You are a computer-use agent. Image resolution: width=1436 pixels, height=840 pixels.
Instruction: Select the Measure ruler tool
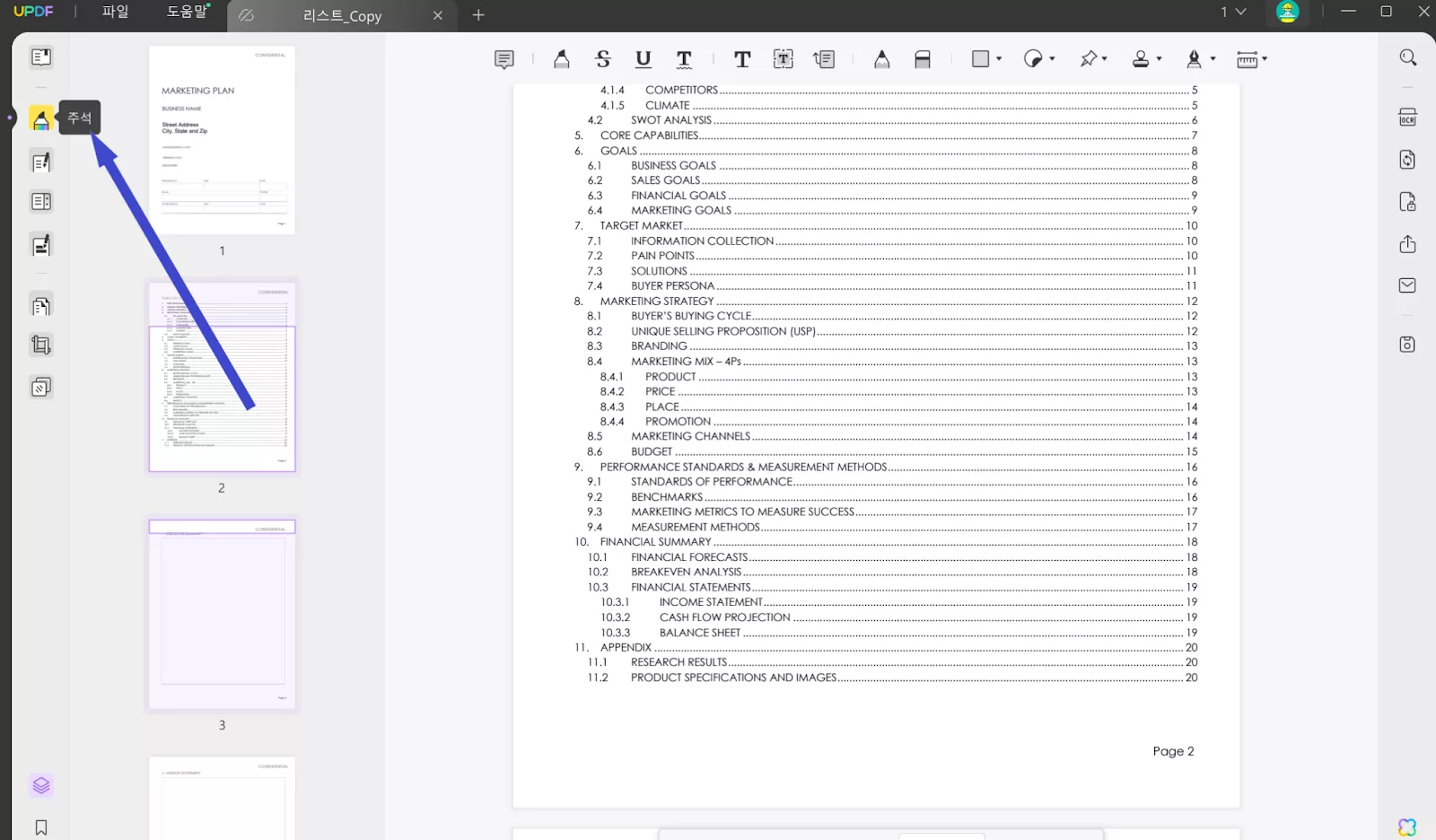(1248, 59)
